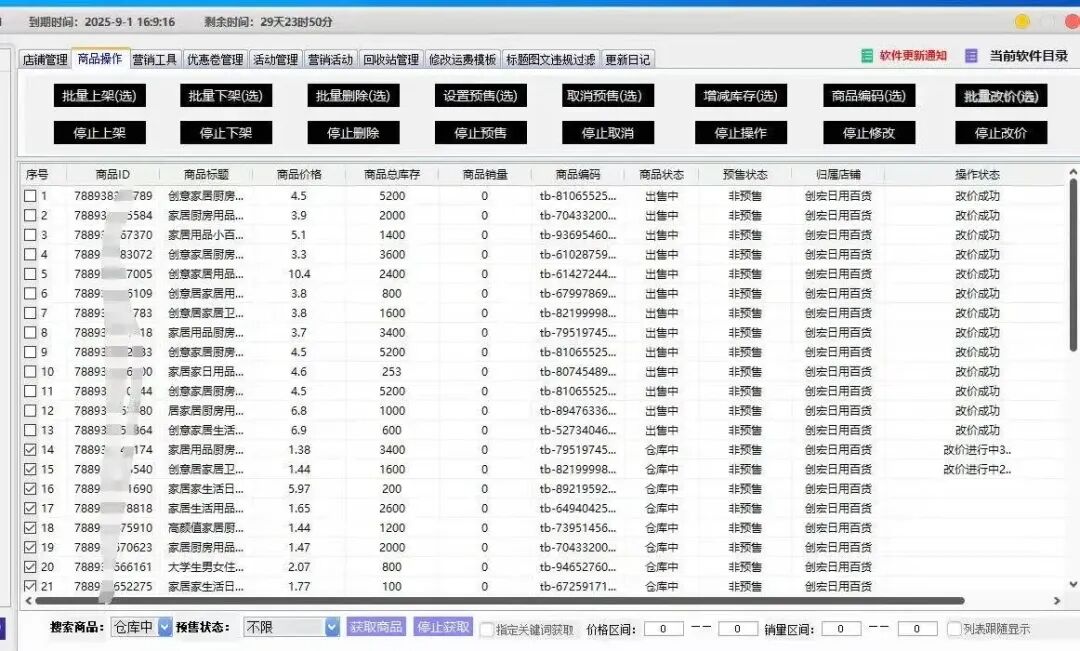
Task: Click the 批量下架(选) button
Action: tap(226, 96)
